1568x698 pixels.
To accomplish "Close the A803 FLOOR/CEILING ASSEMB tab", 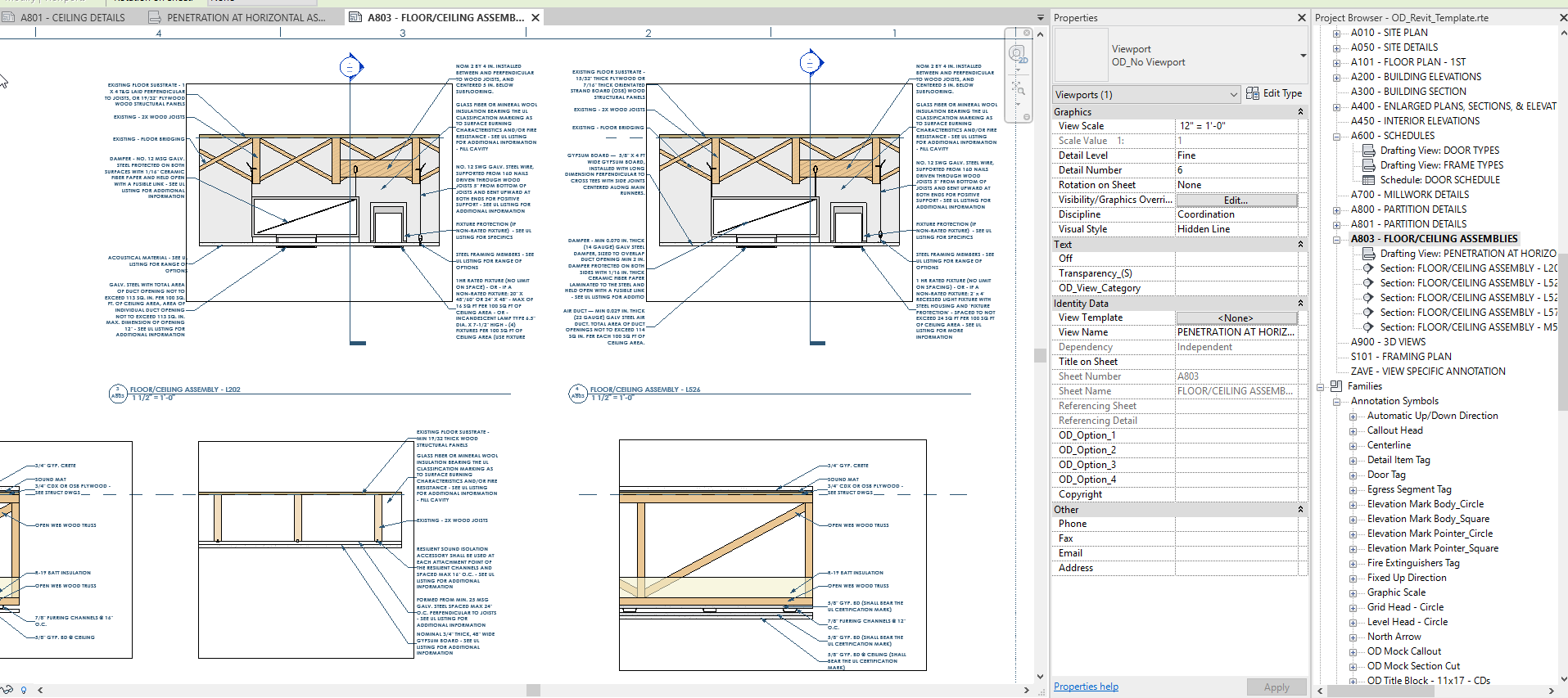I will (x=535, y=17).
